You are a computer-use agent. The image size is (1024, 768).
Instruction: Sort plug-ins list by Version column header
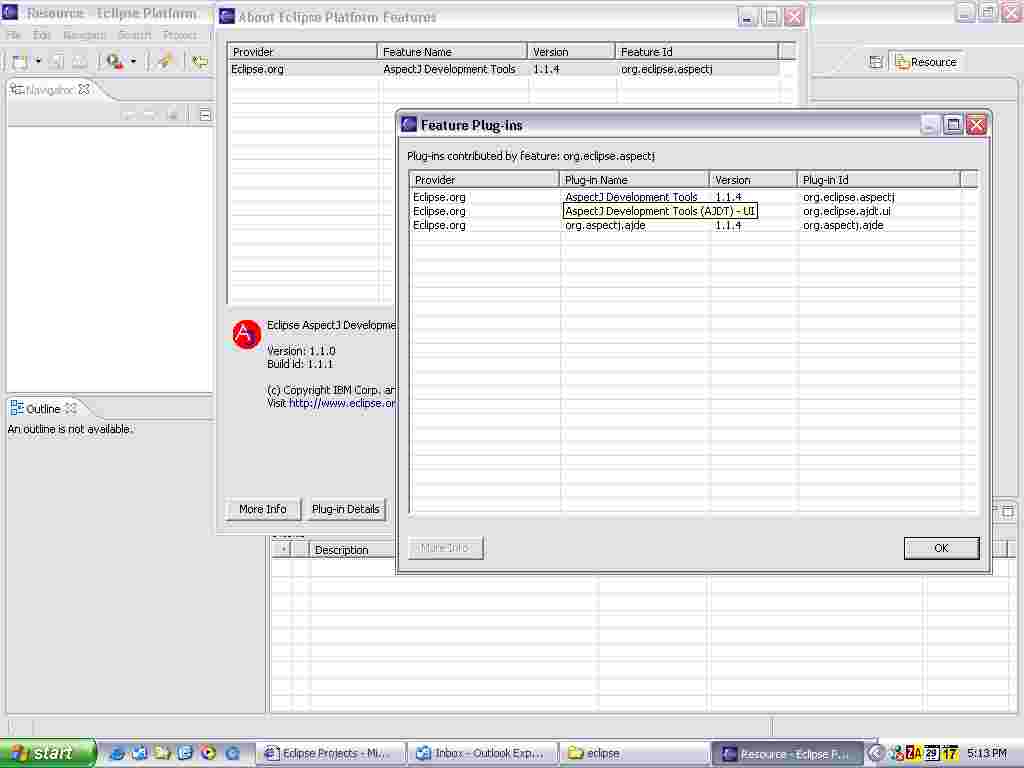point(753,180)
